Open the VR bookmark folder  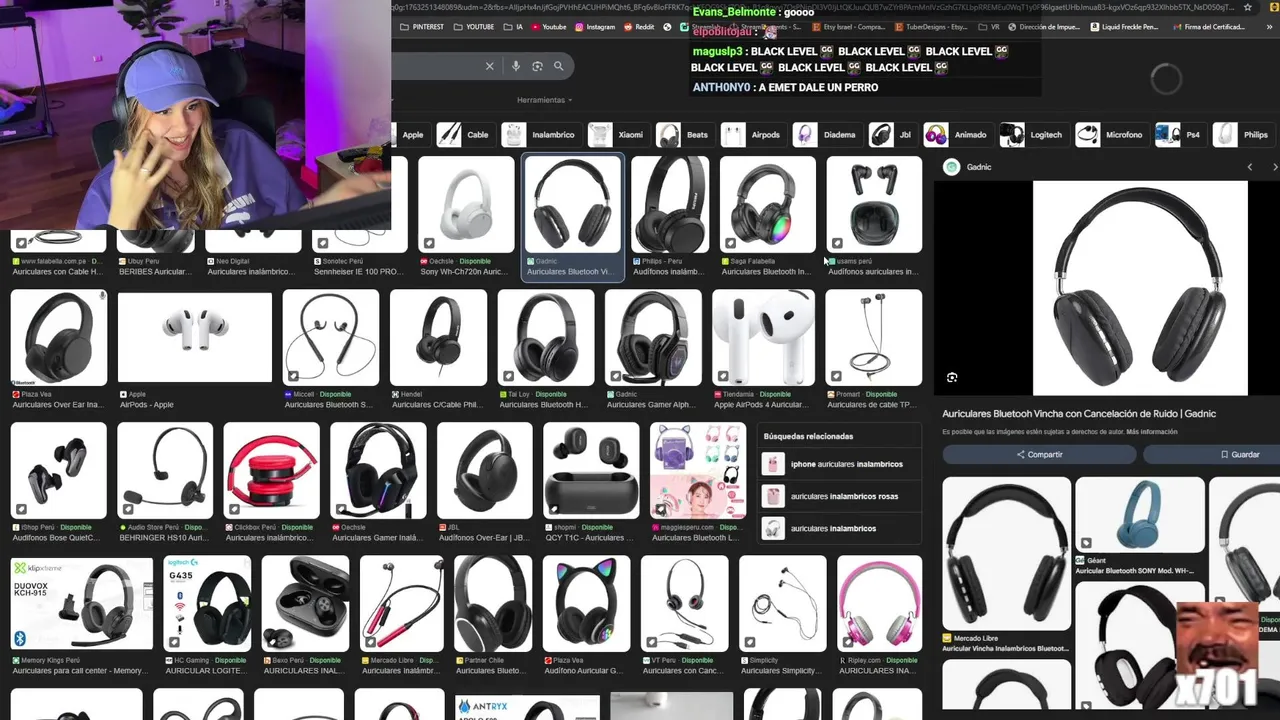point(989,27)
